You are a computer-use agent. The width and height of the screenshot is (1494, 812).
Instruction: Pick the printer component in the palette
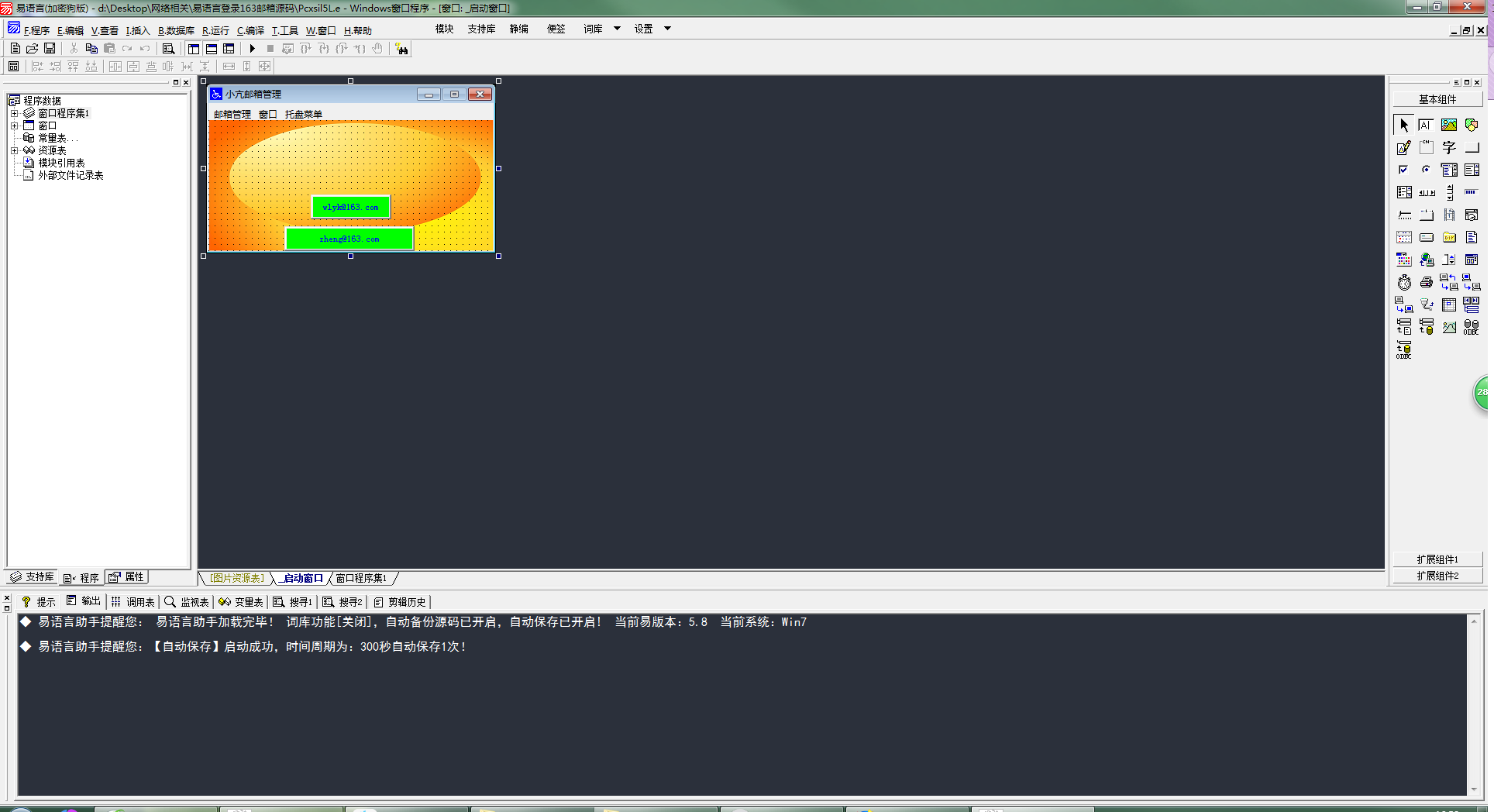coord(1426,283)
